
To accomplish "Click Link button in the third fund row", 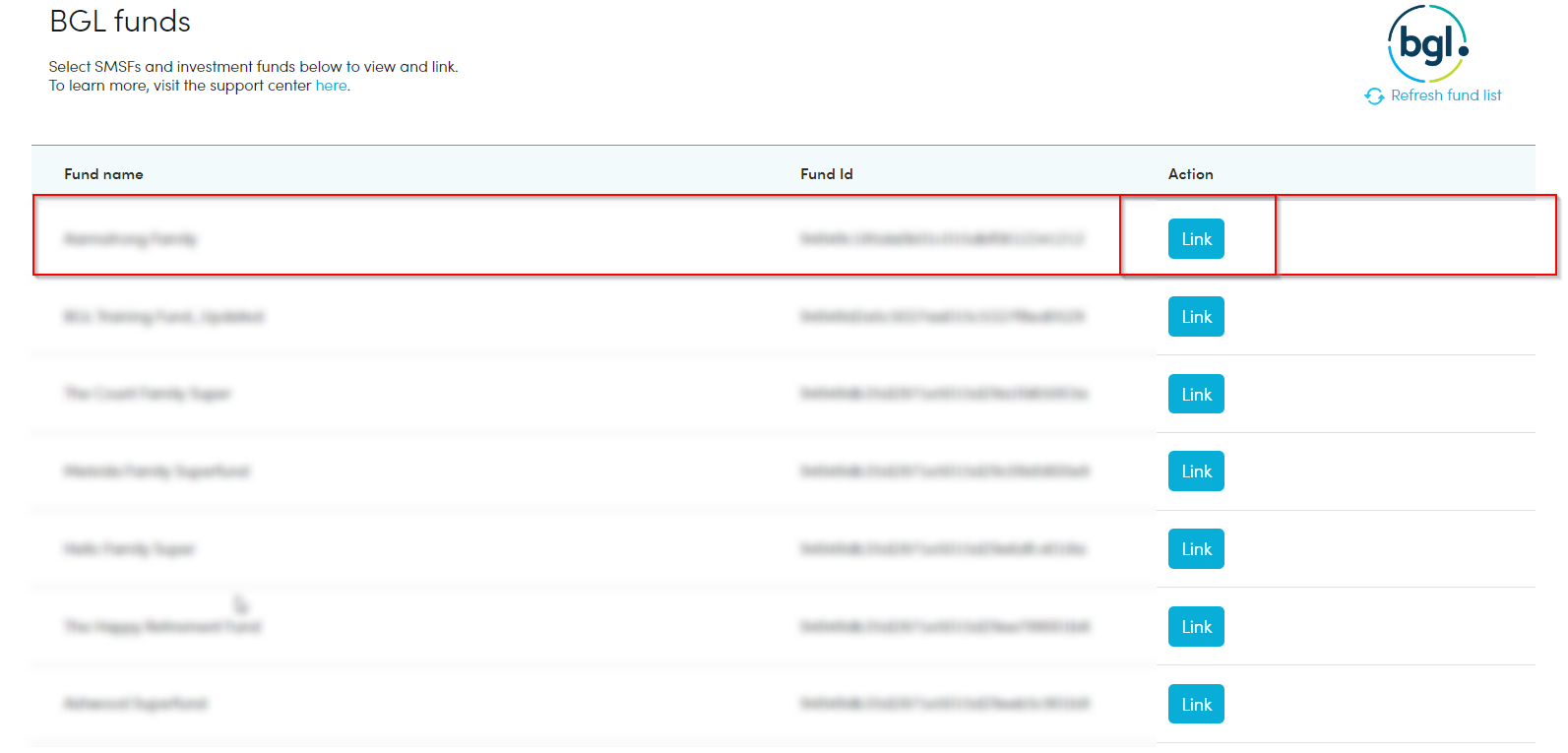I will (x=1196, y=394).
